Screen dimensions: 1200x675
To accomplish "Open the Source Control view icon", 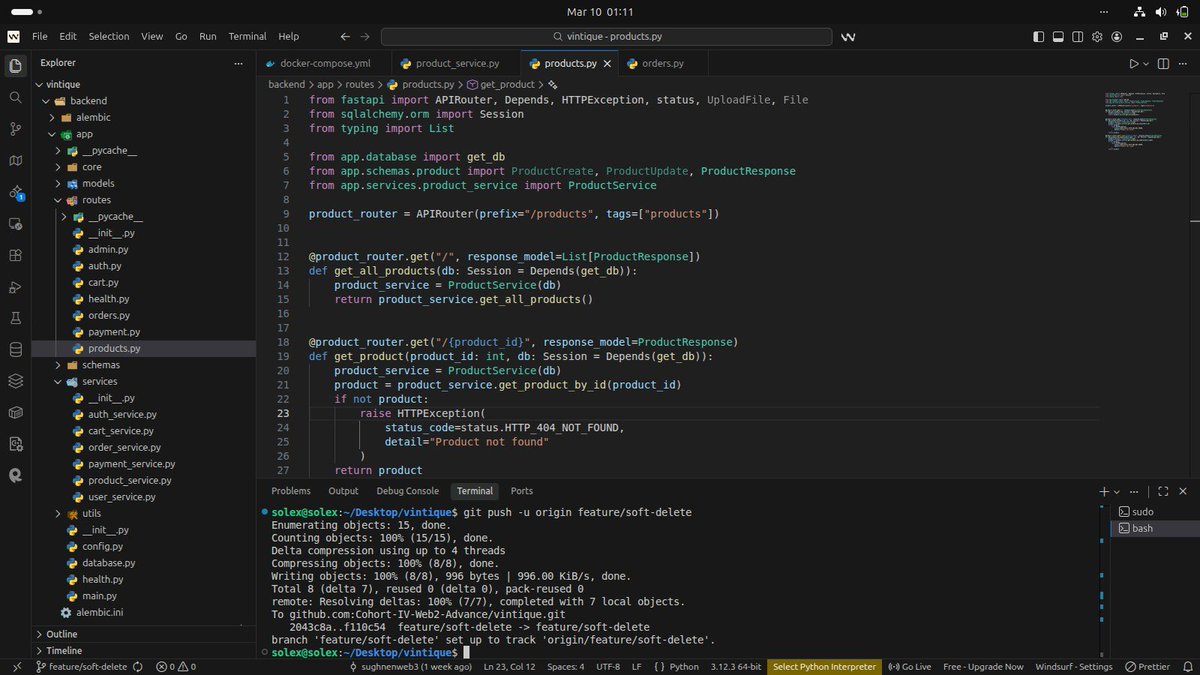I will pyautogui.click(x=15, y=129).
